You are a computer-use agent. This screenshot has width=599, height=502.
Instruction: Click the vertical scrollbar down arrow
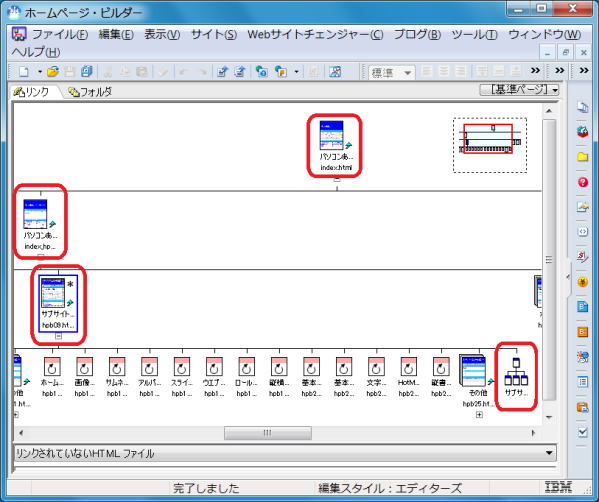[549, 417]
